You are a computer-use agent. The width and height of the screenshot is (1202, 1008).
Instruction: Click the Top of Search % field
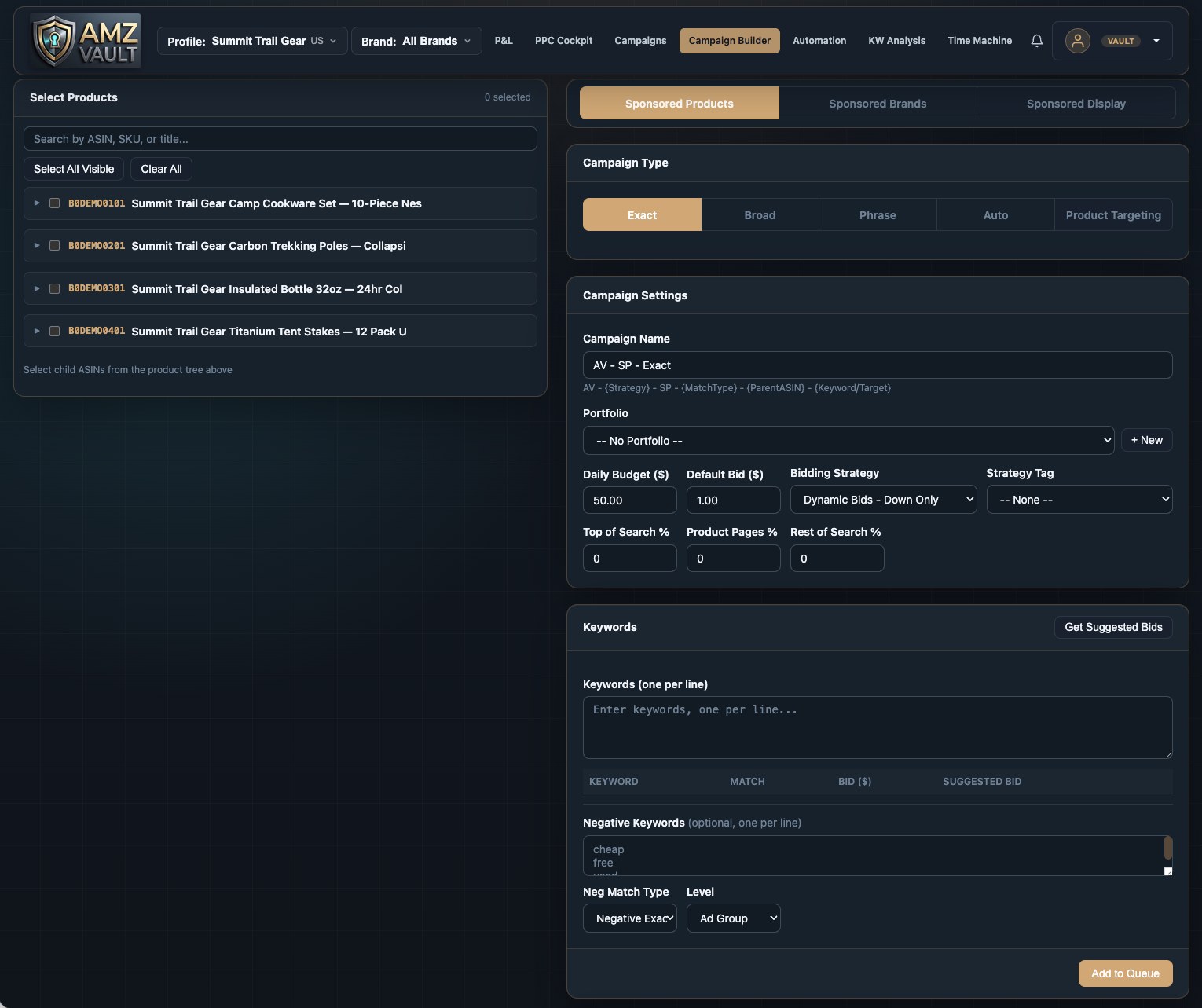(x=629, y=559)
